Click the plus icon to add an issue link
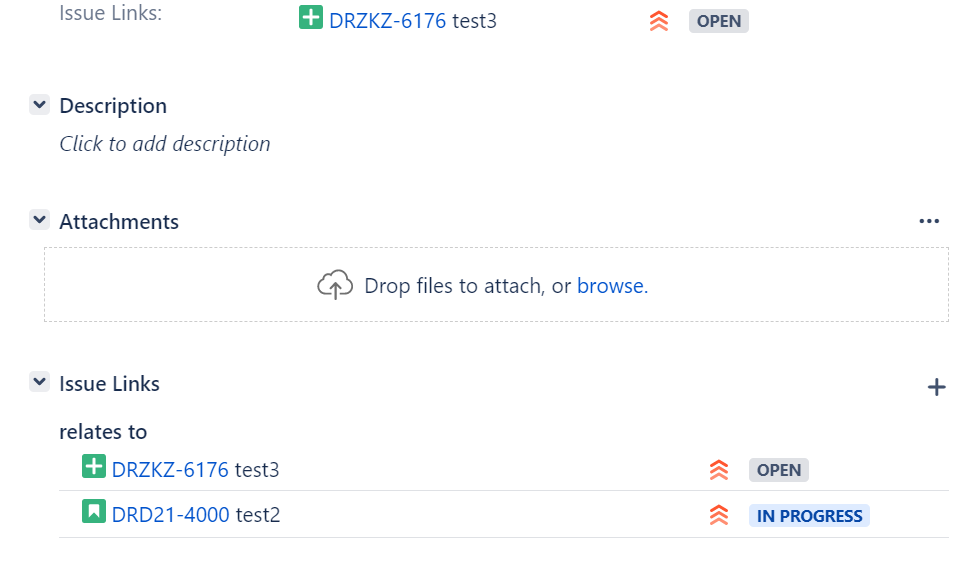Image resolution: width=964 pixels, height=579 pixels. click(x=936, y=386)
